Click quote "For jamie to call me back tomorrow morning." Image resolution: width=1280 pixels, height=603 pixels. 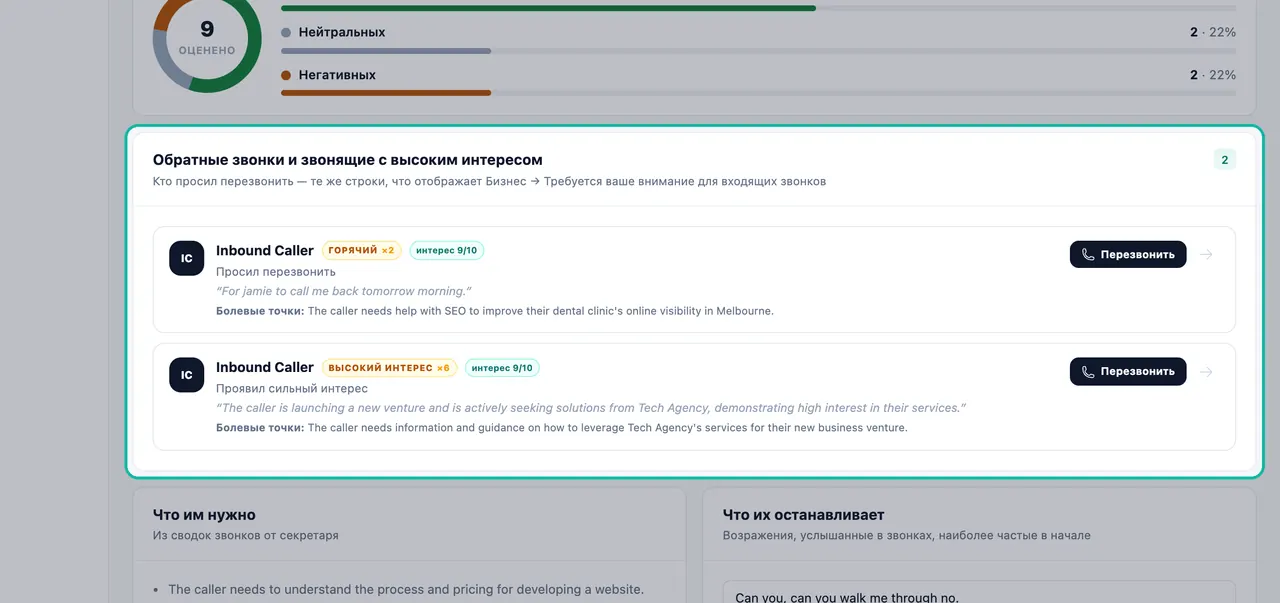coord(344,291)
